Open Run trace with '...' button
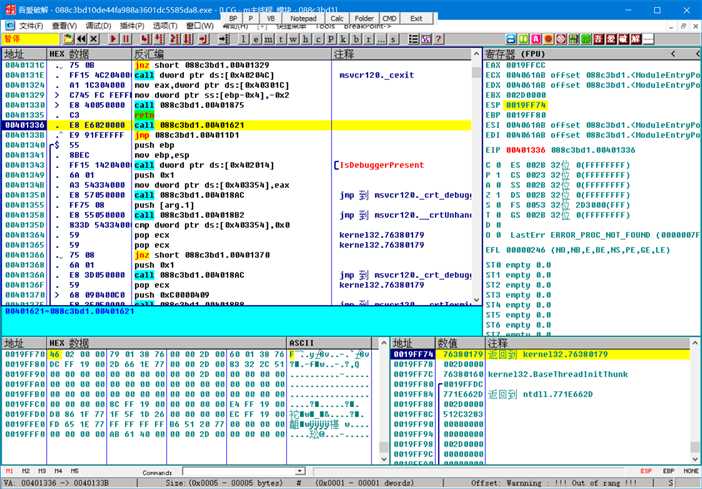The height and width of the screenshot is (489, 702). [381, 39]
